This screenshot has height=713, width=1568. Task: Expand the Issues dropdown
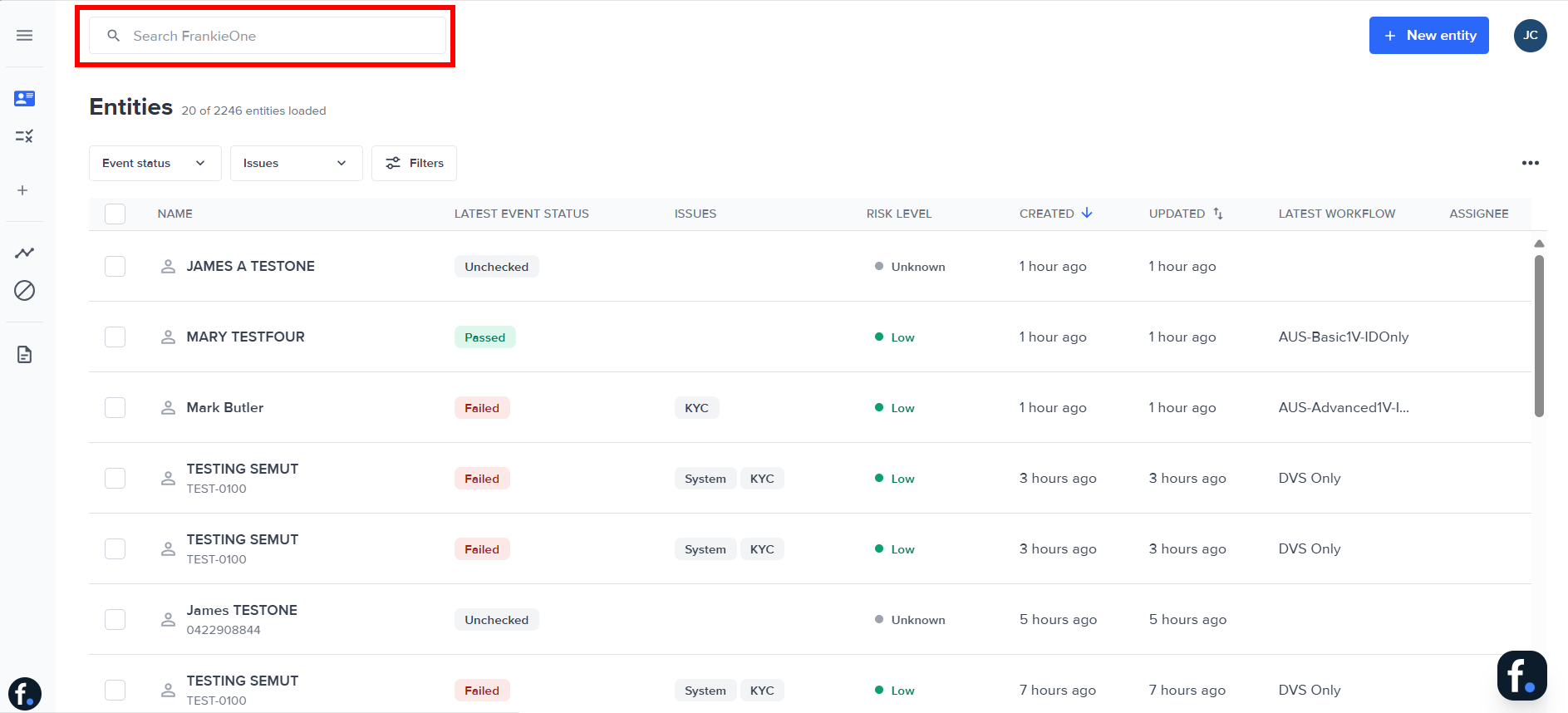pos(296,163)
